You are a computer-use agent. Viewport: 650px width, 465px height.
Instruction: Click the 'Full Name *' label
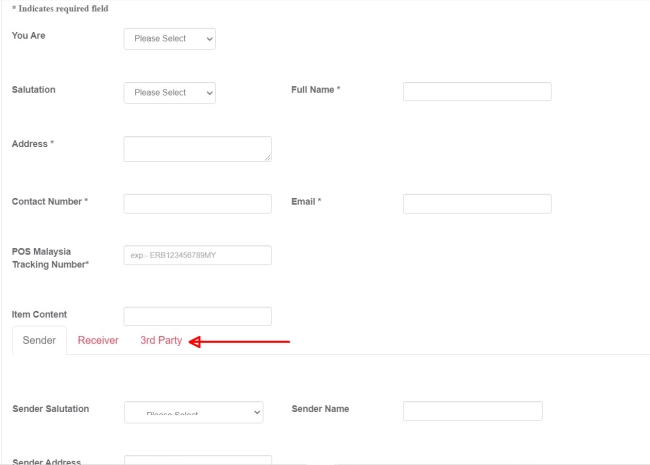point(315,90)
